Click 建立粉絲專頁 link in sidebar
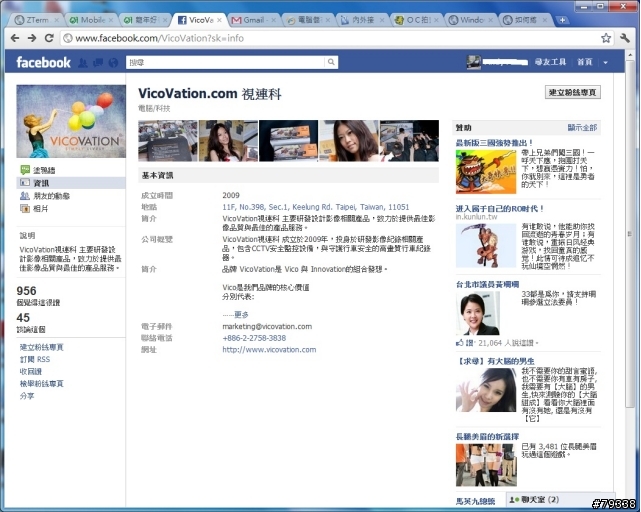Screen dimensions: 641x512 [x=41, y=347]
